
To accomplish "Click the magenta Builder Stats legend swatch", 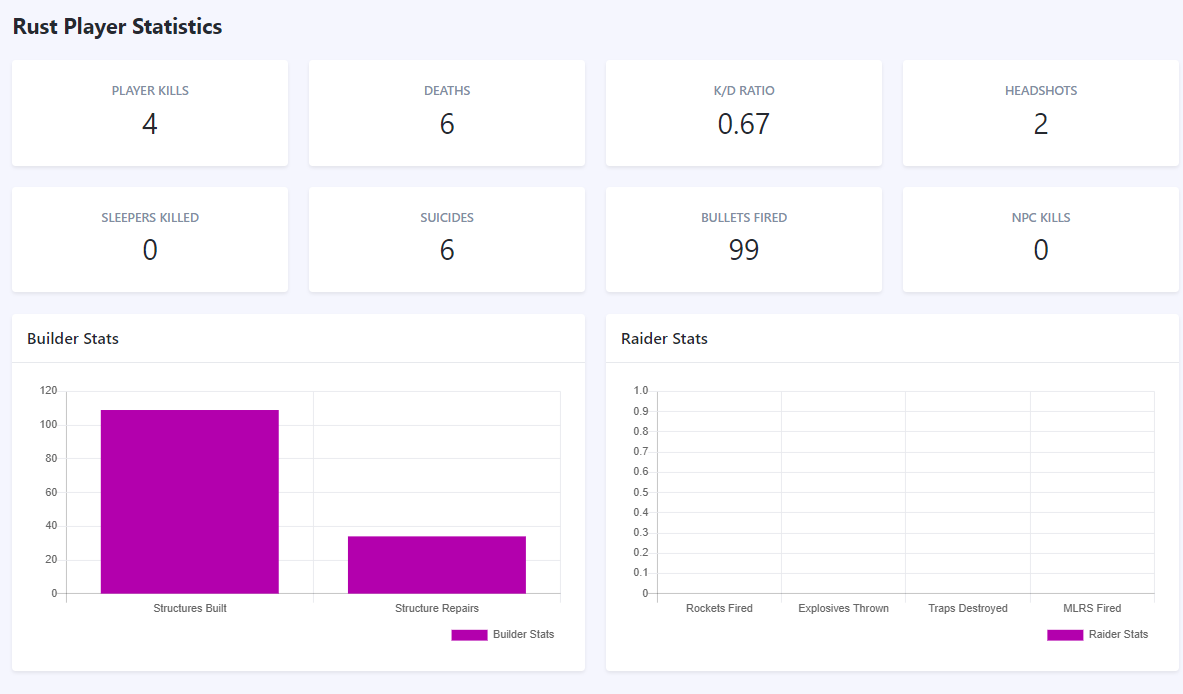I will (x=469, y=634).
